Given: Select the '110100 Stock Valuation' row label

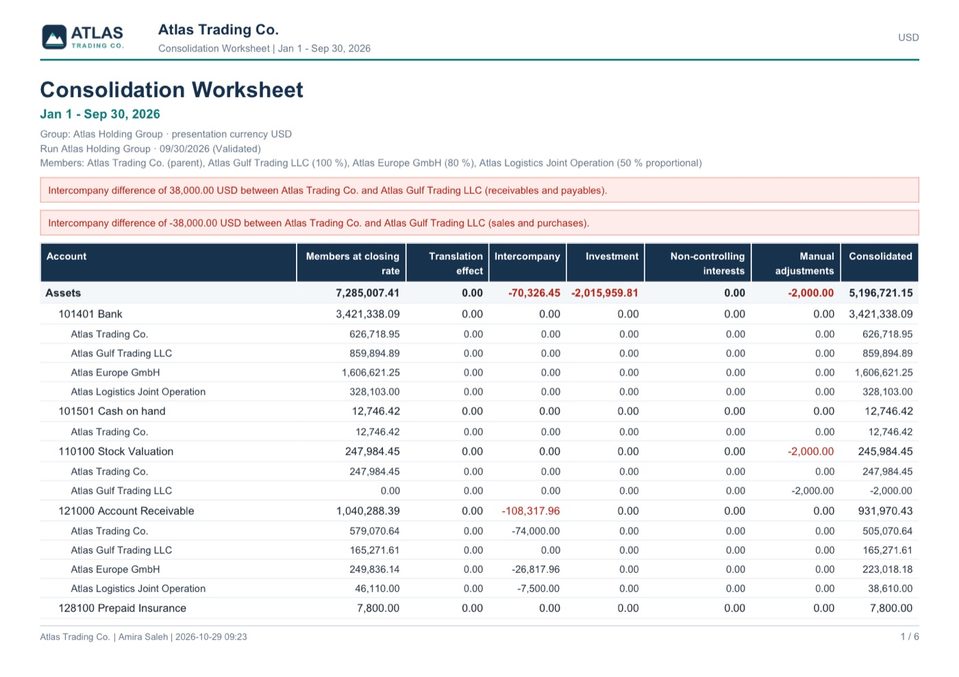Looking at the screenshot, I should click(x=116, y=451).
